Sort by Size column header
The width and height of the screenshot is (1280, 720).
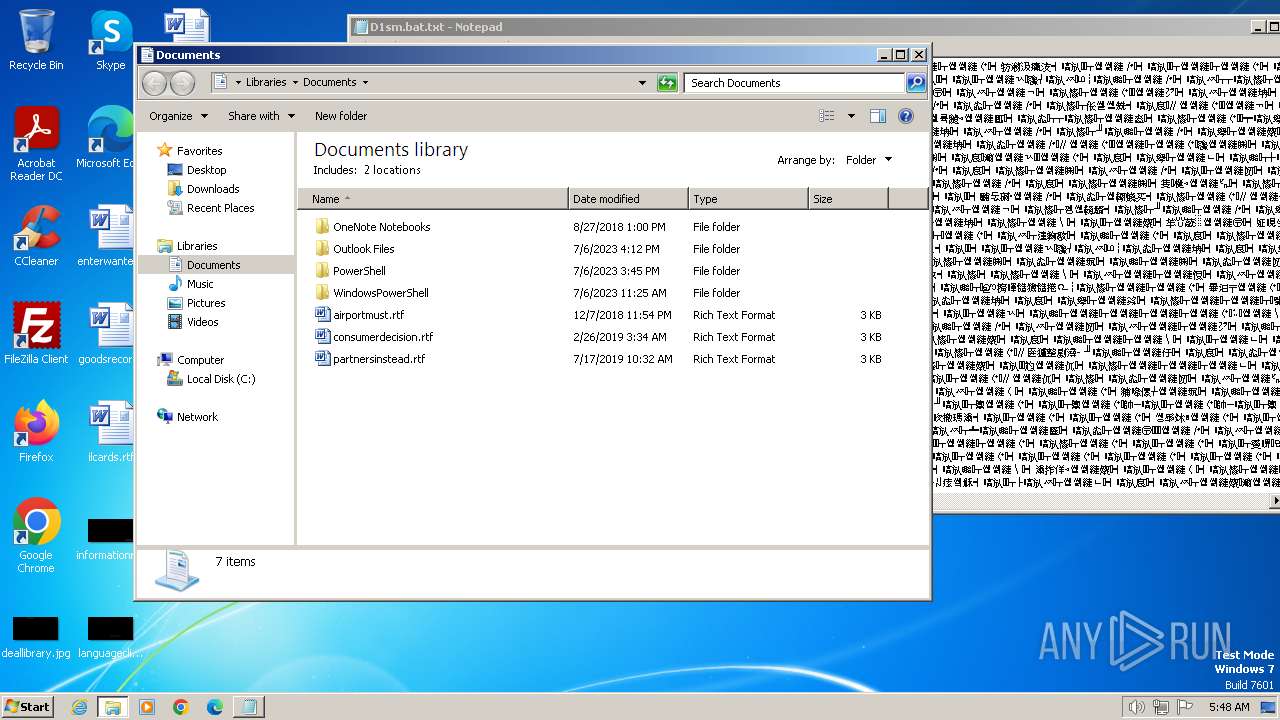point(848,199)
